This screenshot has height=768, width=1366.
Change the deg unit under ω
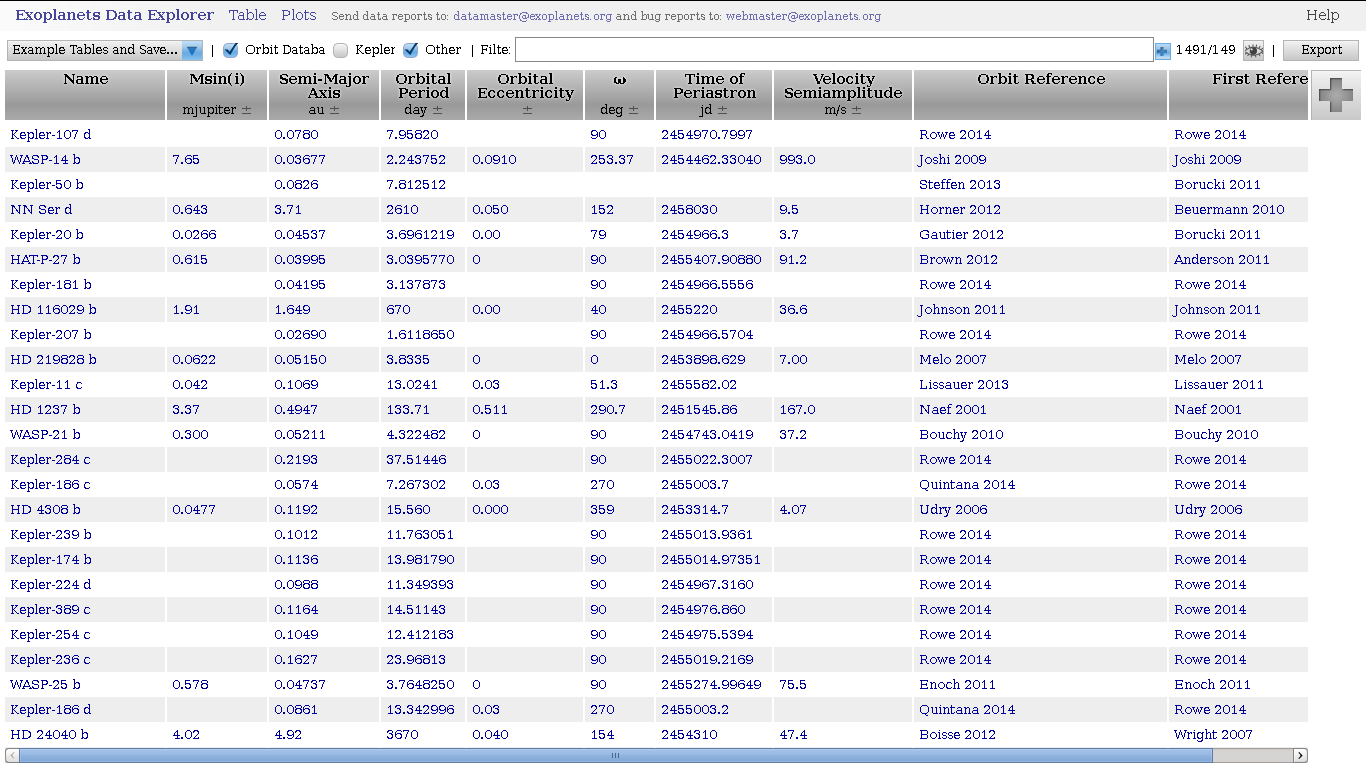[612, 110]
